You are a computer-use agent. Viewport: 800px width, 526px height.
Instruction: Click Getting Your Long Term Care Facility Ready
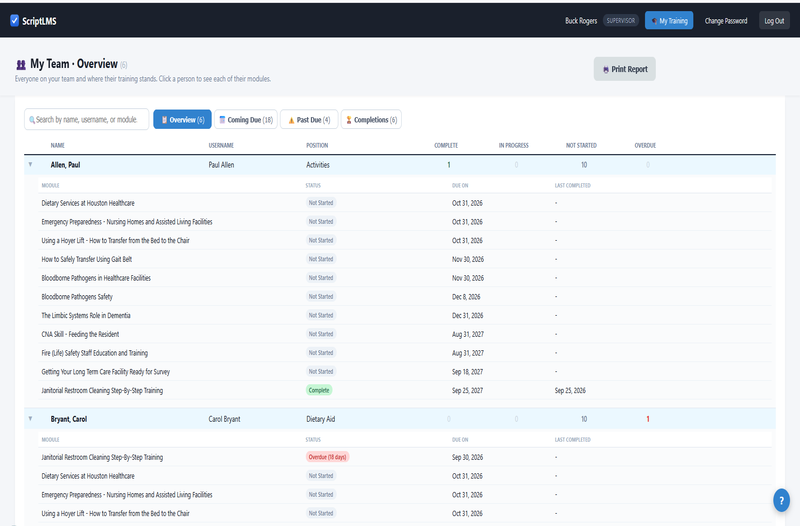[x=106, y=372]
